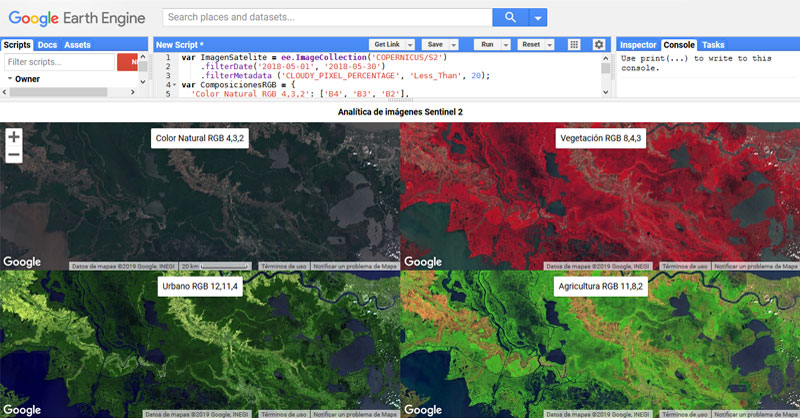Click the code editor scroll-up arrow
Viewport: 800px width, 418px height.
coord(606,58)
